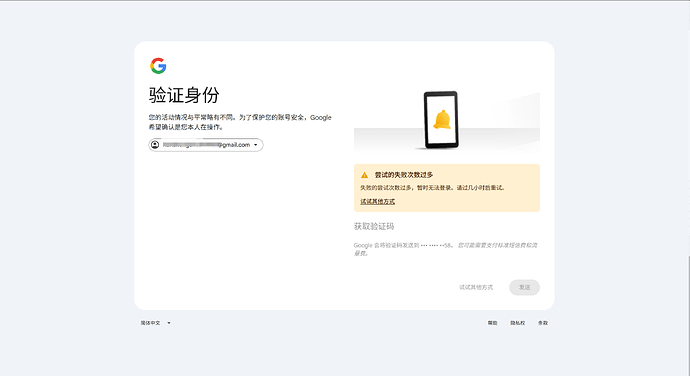Open the 条款 footer link
690x376 pixels.
point(543,323)
